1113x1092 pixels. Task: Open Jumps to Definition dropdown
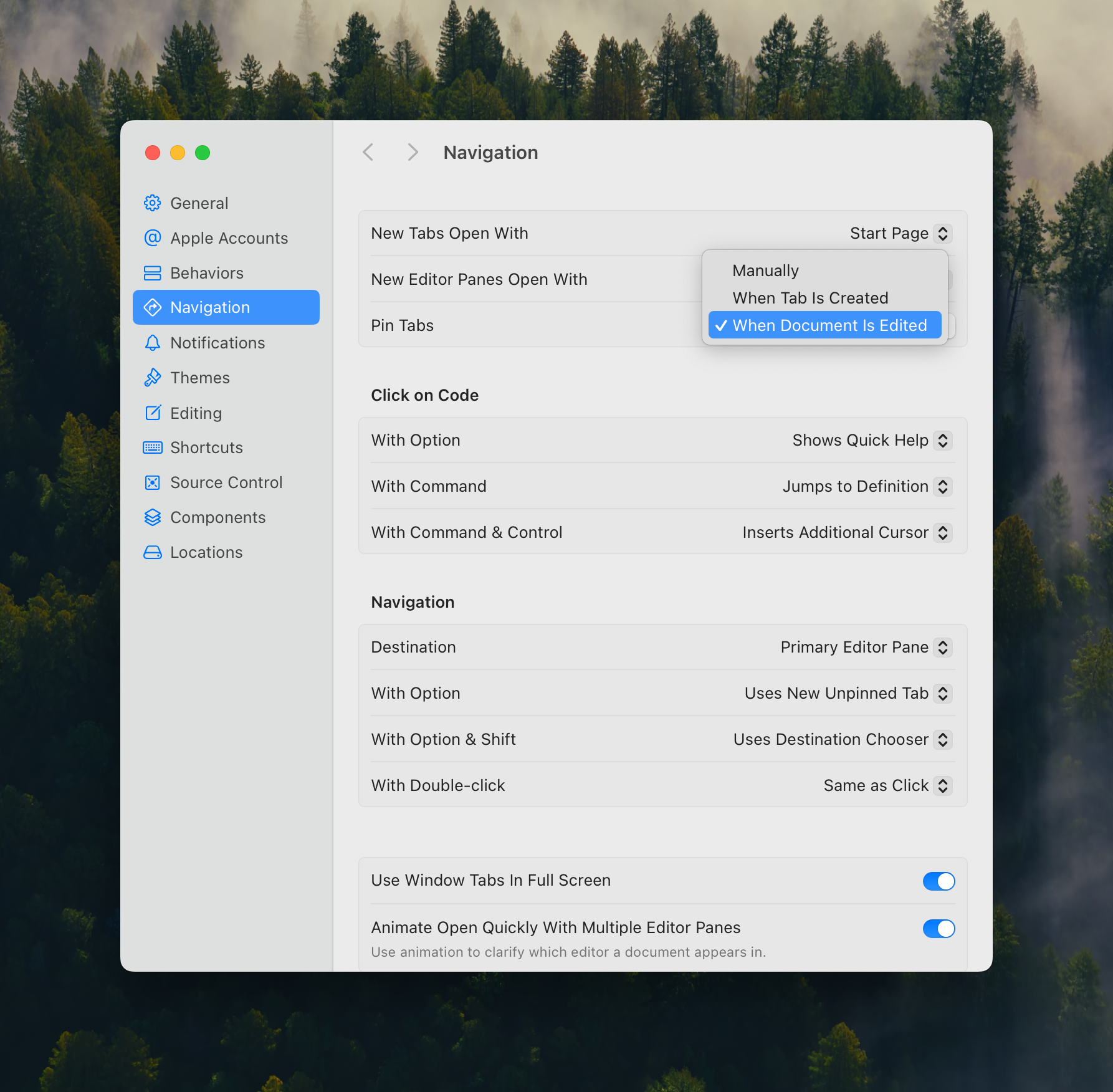pyautogui.click(x=867, y=486)
